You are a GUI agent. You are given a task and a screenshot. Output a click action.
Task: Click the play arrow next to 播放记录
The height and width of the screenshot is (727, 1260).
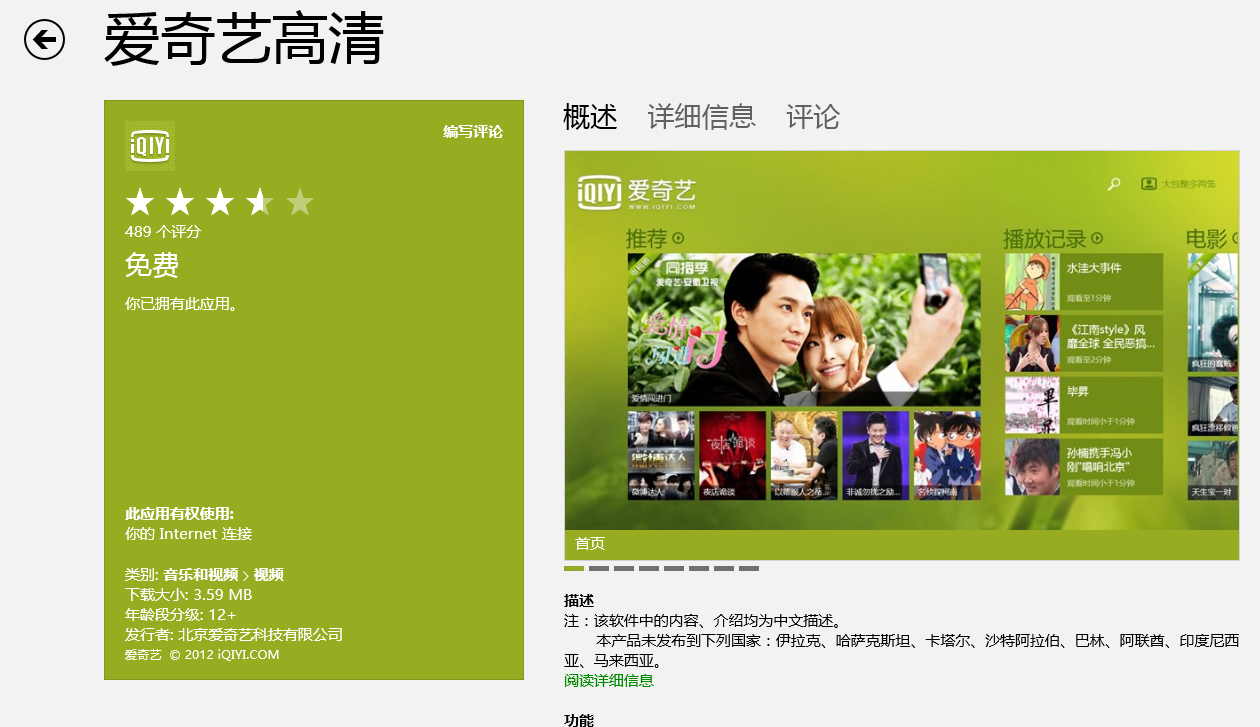[1097, 239]
